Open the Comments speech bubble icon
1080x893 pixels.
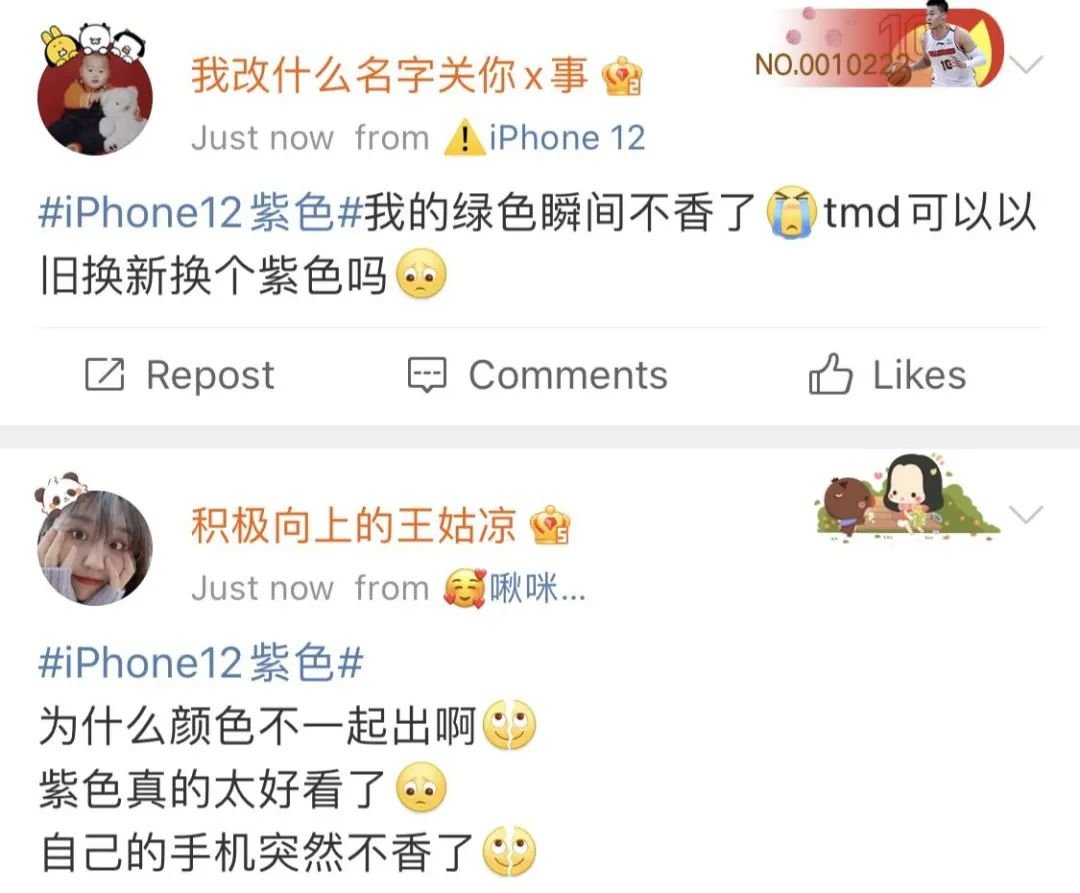(x=427, y=375)
